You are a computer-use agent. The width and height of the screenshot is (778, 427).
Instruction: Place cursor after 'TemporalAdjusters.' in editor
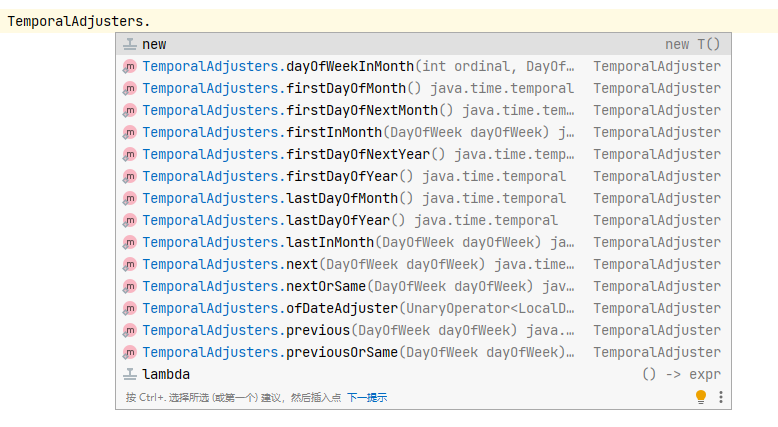150,21
